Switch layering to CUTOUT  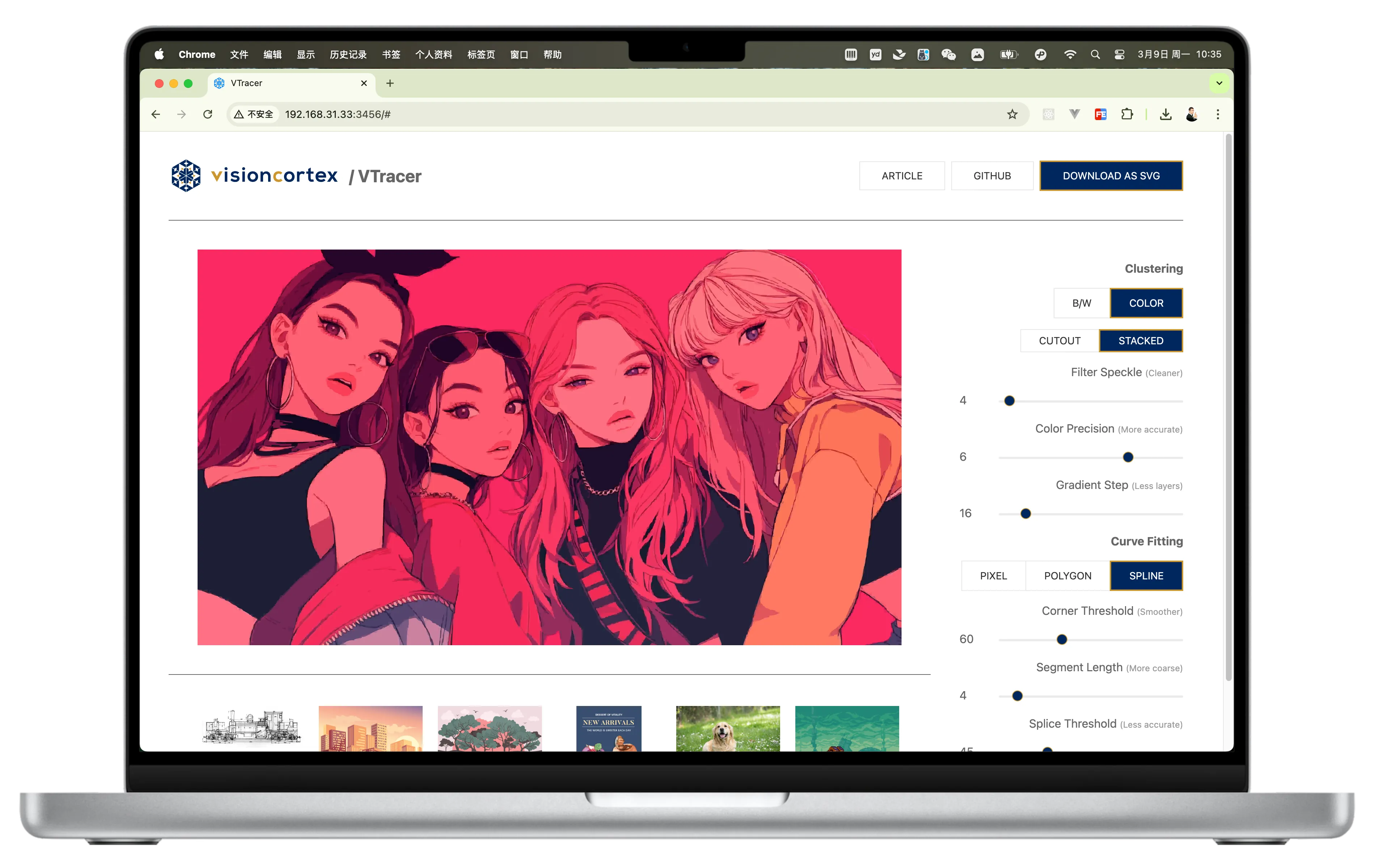tap(1060, 341)
